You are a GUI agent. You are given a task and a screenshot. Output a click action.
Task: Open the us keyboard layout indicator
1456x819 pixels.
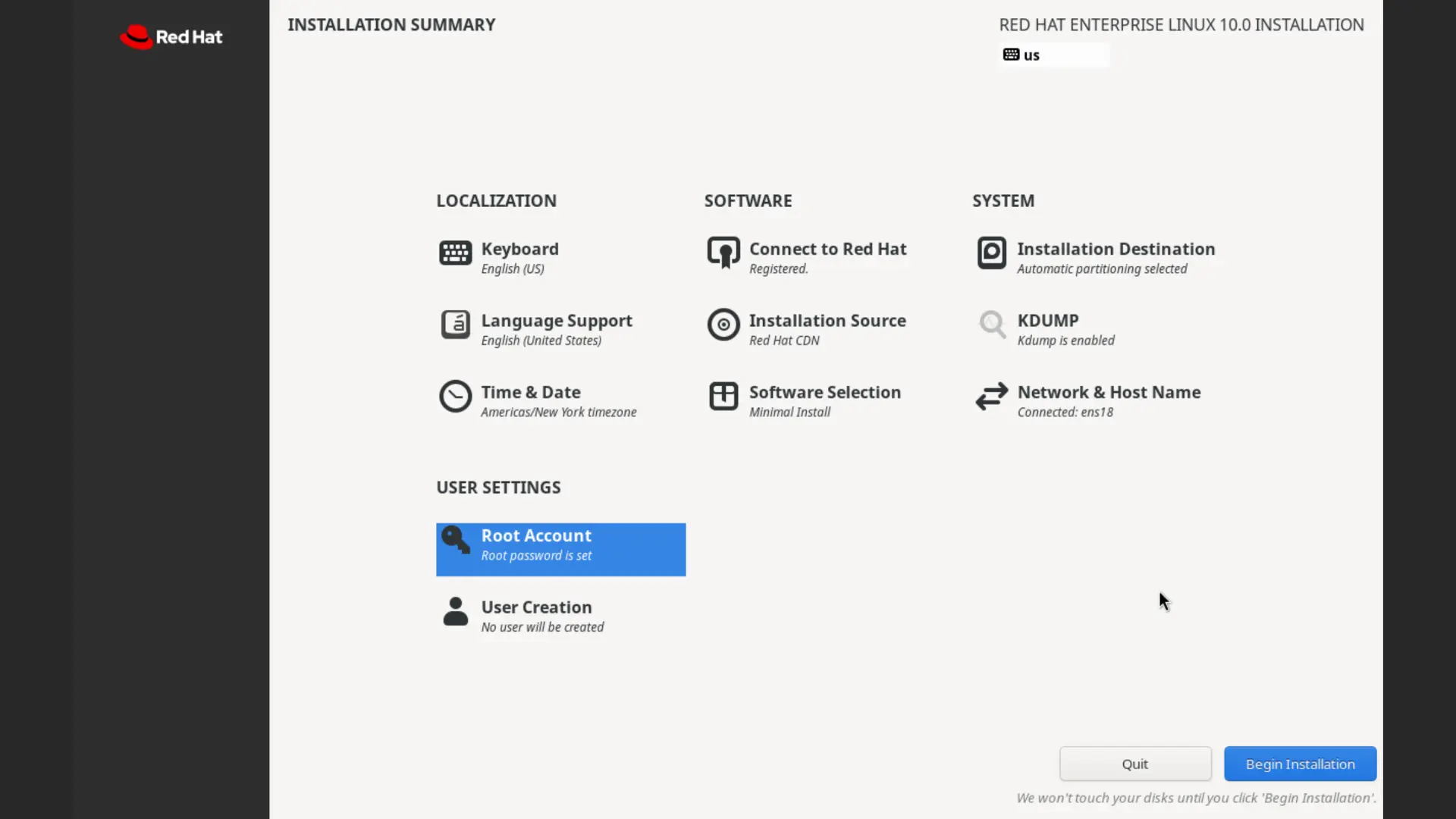click(1054, 55)
